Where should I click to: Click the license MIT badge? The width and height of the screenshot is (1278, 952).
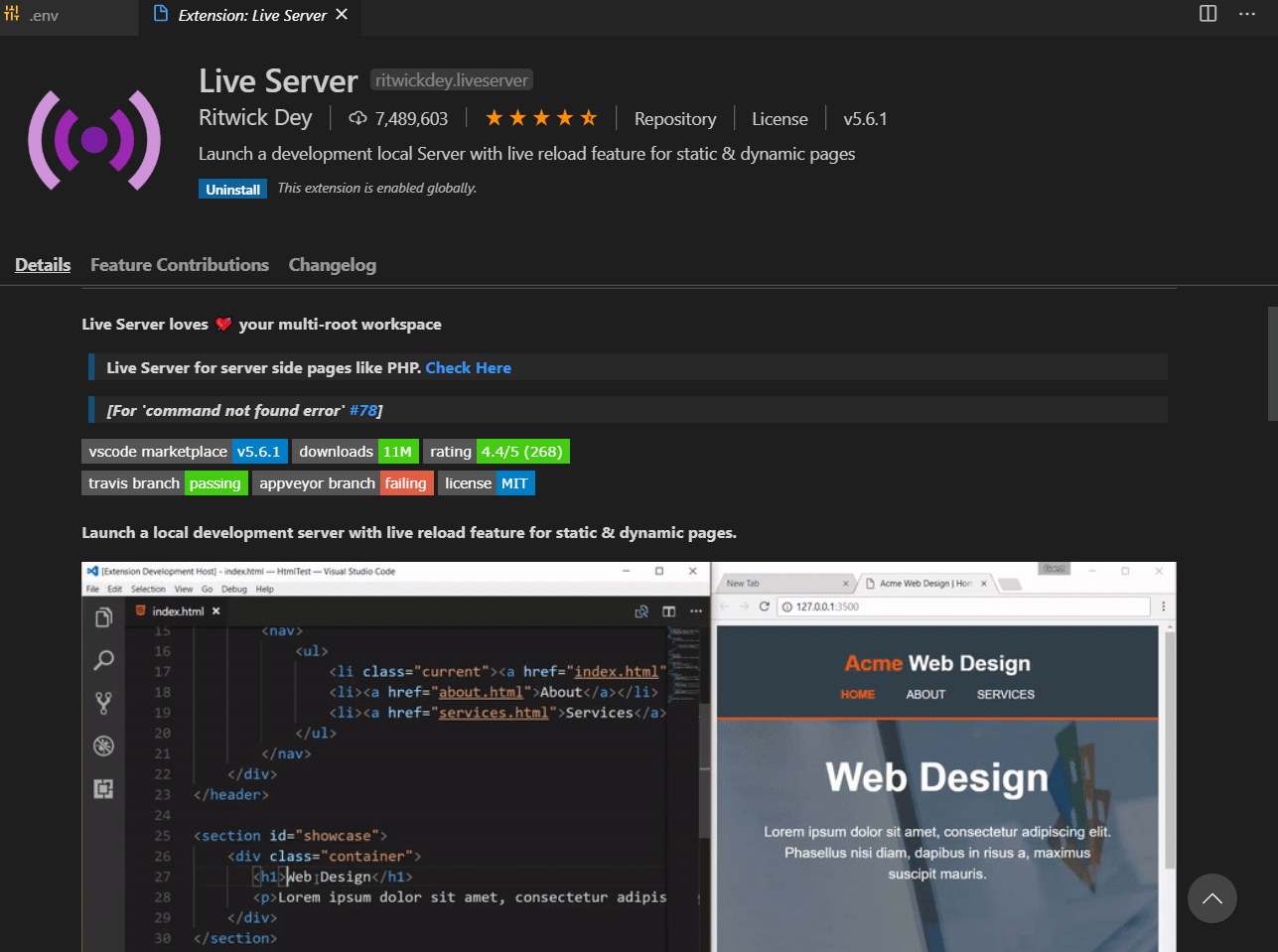pyautogui.click(x=487, y=483)
